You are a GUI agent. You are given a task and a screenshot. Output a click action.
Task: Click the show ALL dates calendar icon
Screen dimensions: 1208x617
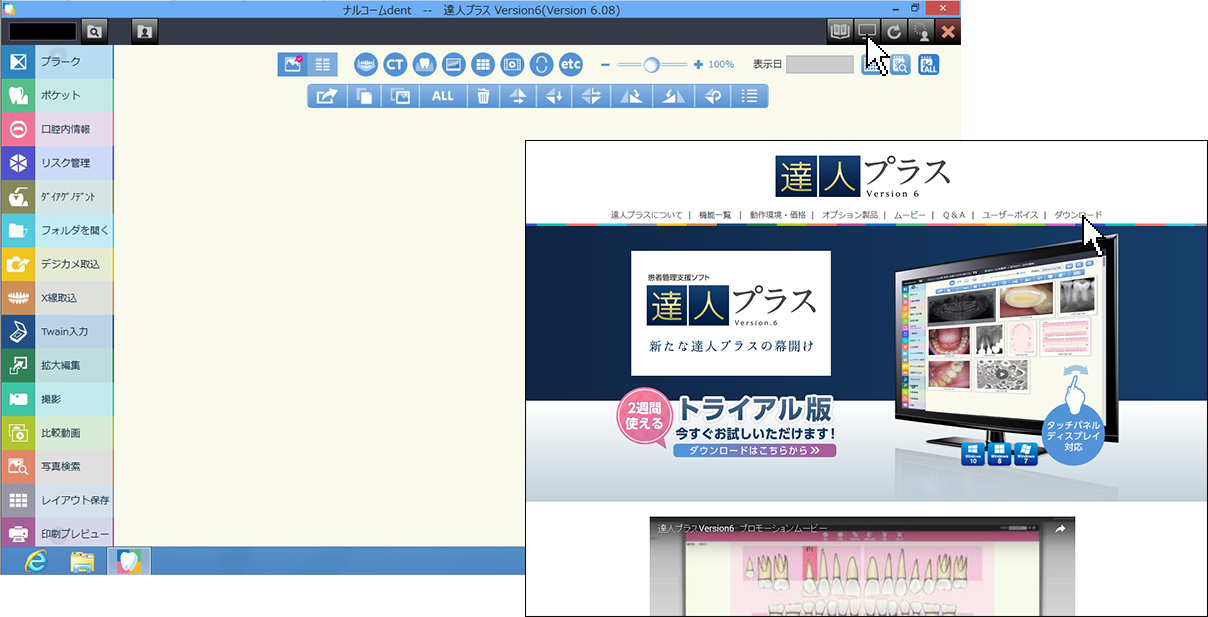(x=929, y=64)
